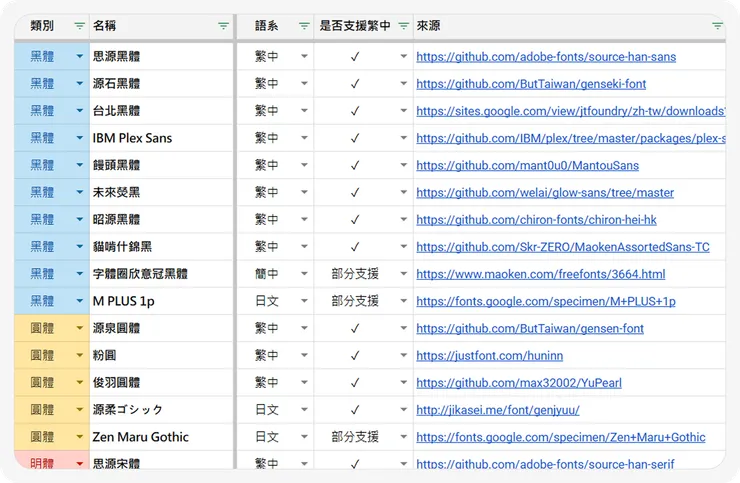
Task: Open the jikasei.me genjyuu link
Action: point(498,409)
